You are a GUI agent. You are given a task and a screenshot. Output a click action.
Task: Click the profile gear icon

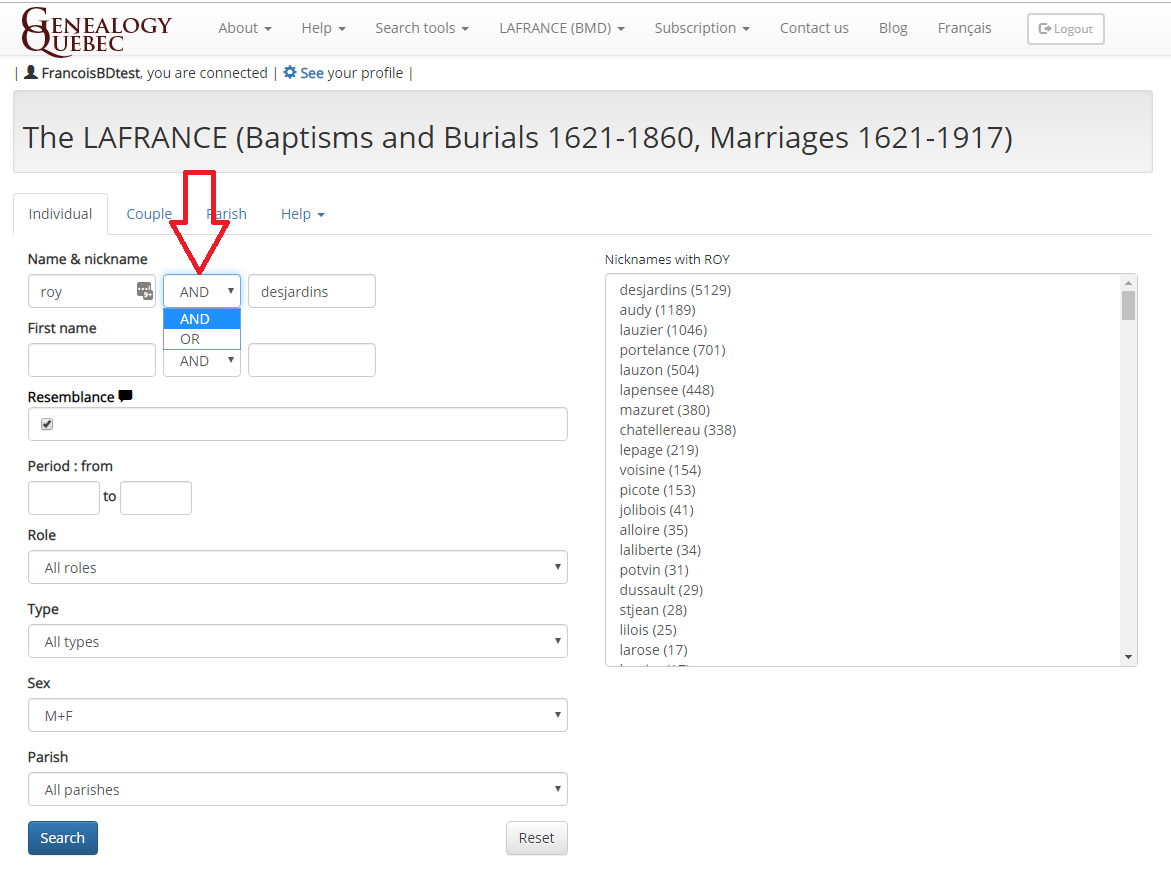click(290, 72)
